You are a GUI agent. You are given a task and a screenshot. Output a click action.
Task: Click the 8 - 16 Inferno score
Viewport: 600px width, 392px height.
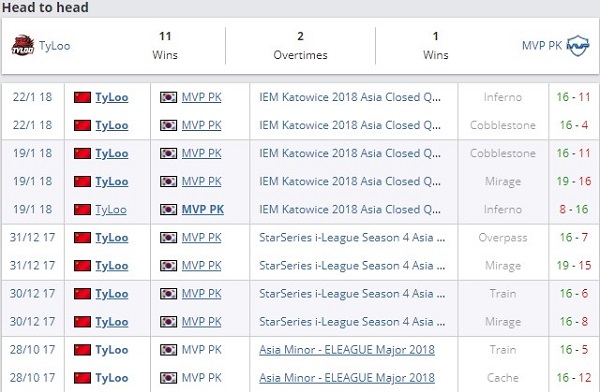(574, 209)
